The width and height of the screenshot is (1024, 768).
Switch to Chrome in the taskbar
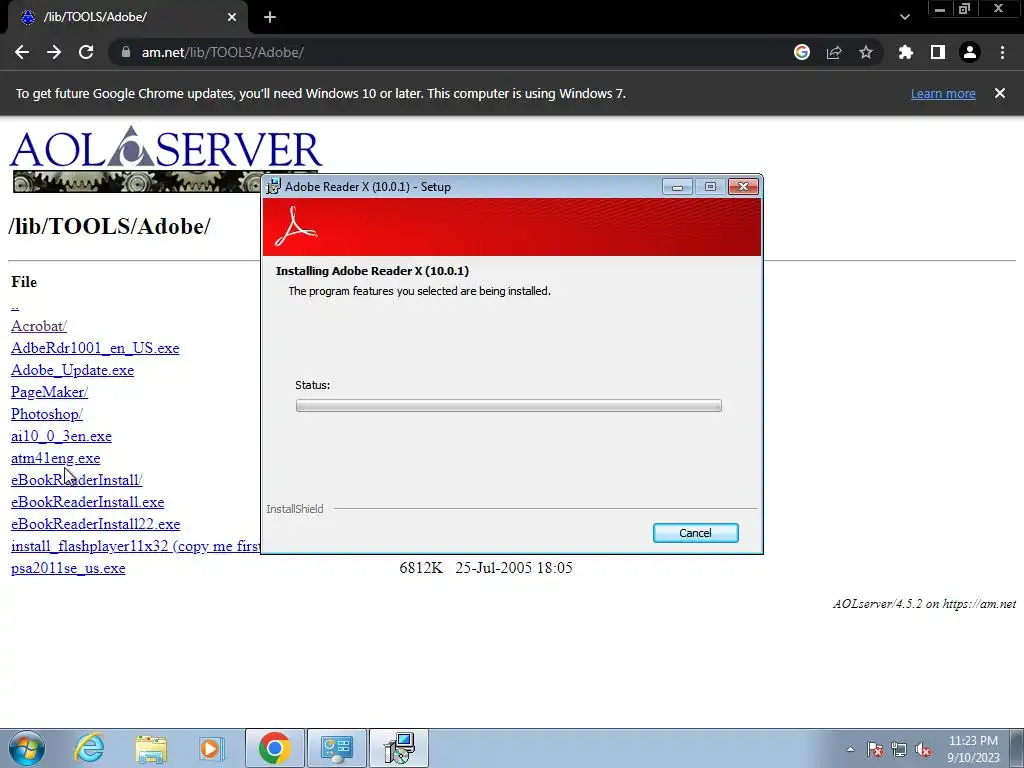(274, 748)
